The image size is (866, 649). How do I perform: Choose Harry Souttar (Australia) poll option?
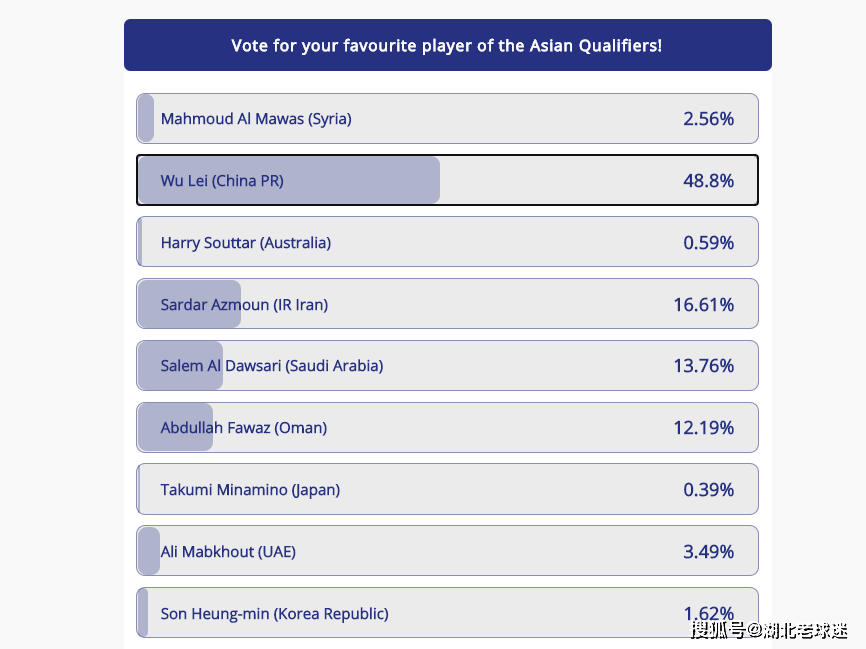(447, 242)
